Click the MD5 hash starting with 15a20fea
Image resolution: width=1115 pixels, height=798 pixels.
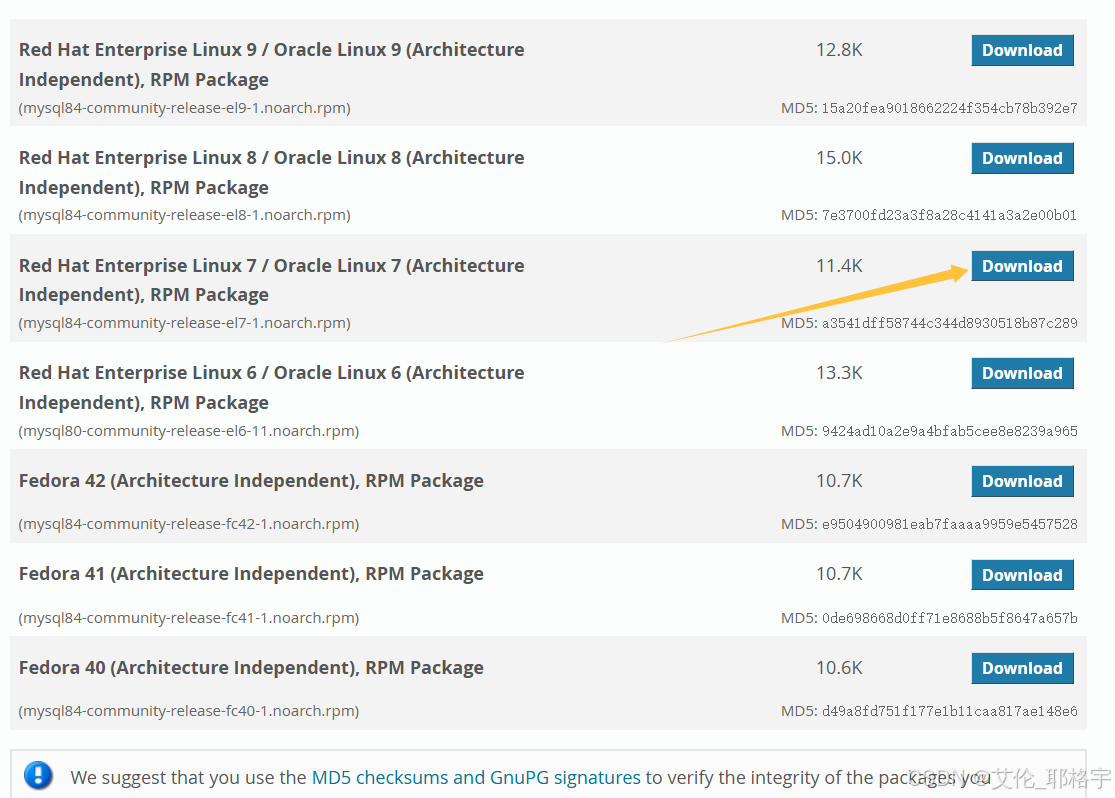tap(949, 108)
